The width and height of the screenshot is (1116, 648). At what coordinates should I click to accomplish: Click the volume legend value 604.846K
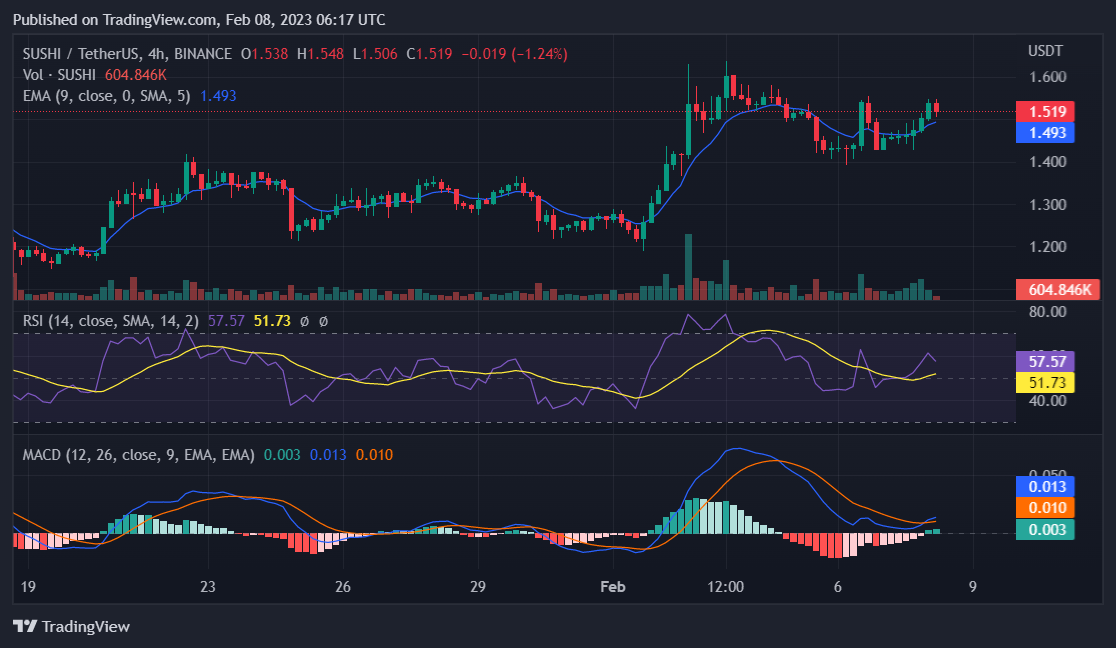click(x=135, y=75)
